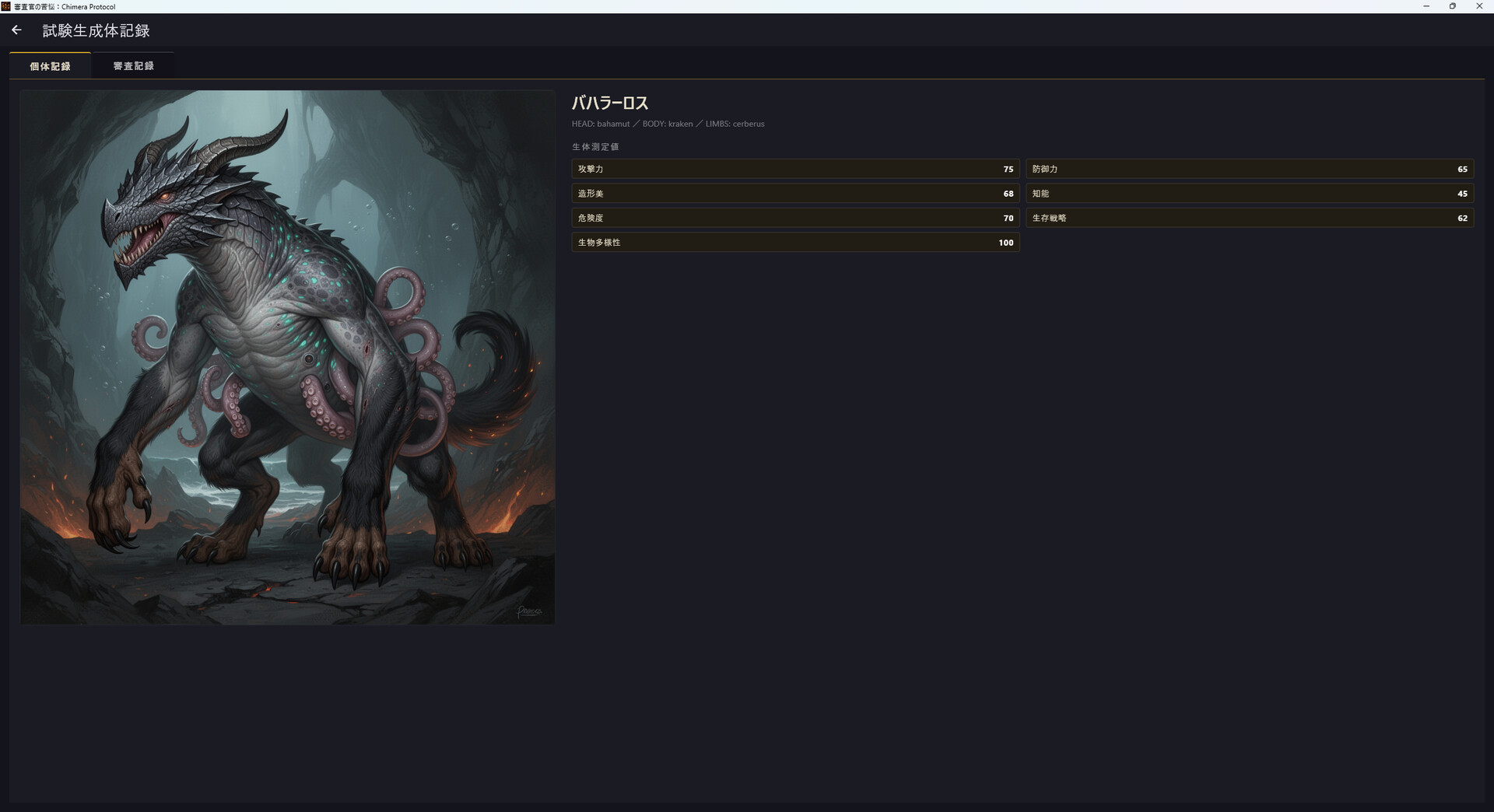This screenshot has height=812, width=1494.
Task: Click the HEAD: bahamut parts description line
Action: pyautogui.click(x=668, y=124)
